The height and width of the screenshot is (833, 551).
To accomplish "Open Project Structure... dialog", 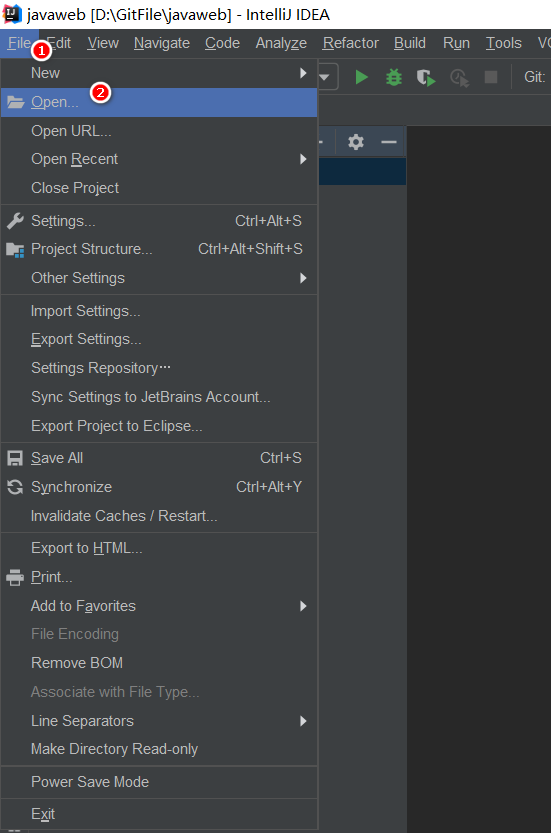I will (159, 249).
